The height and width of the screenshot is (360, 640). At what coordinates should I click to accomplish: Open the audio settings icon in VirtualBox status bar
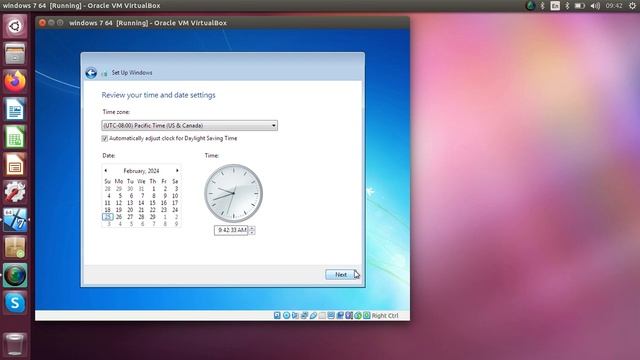pos(295,316)
